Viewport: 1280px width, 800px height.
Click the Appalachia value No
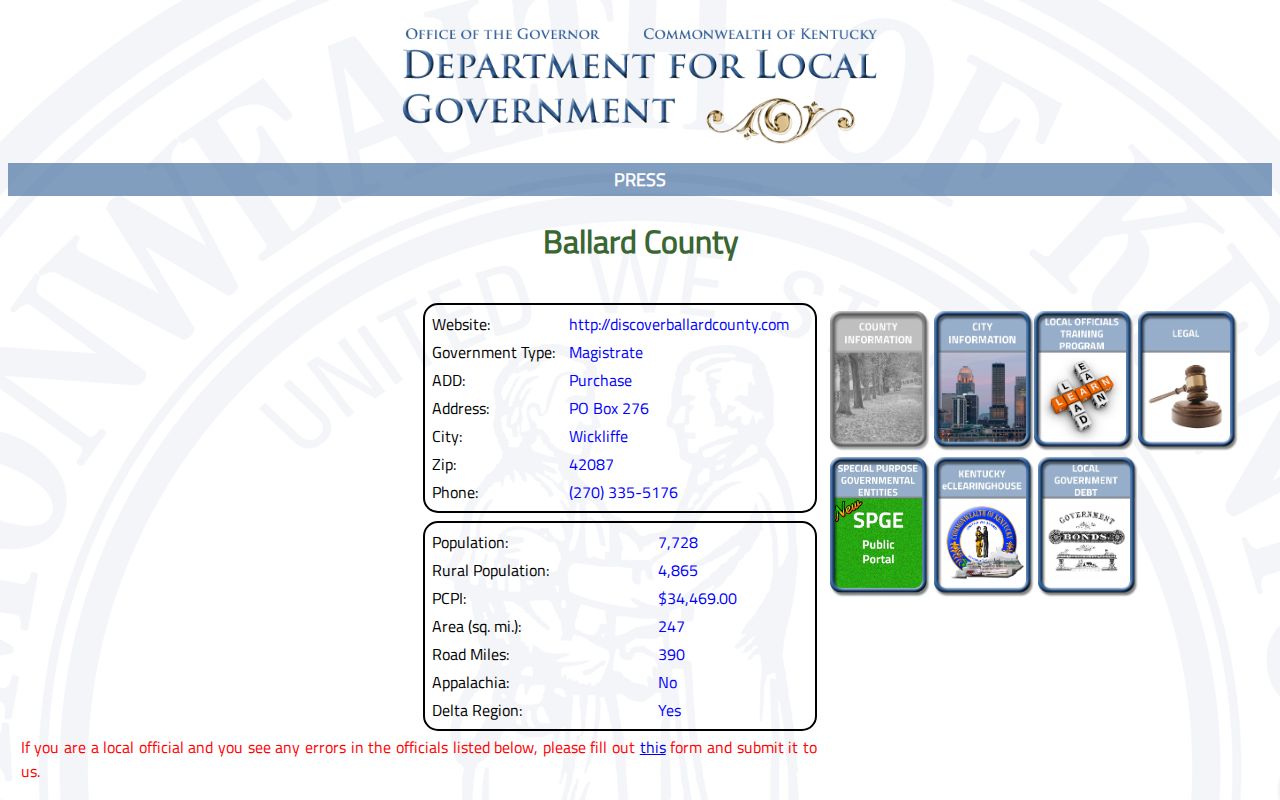[x=667, y=683]
